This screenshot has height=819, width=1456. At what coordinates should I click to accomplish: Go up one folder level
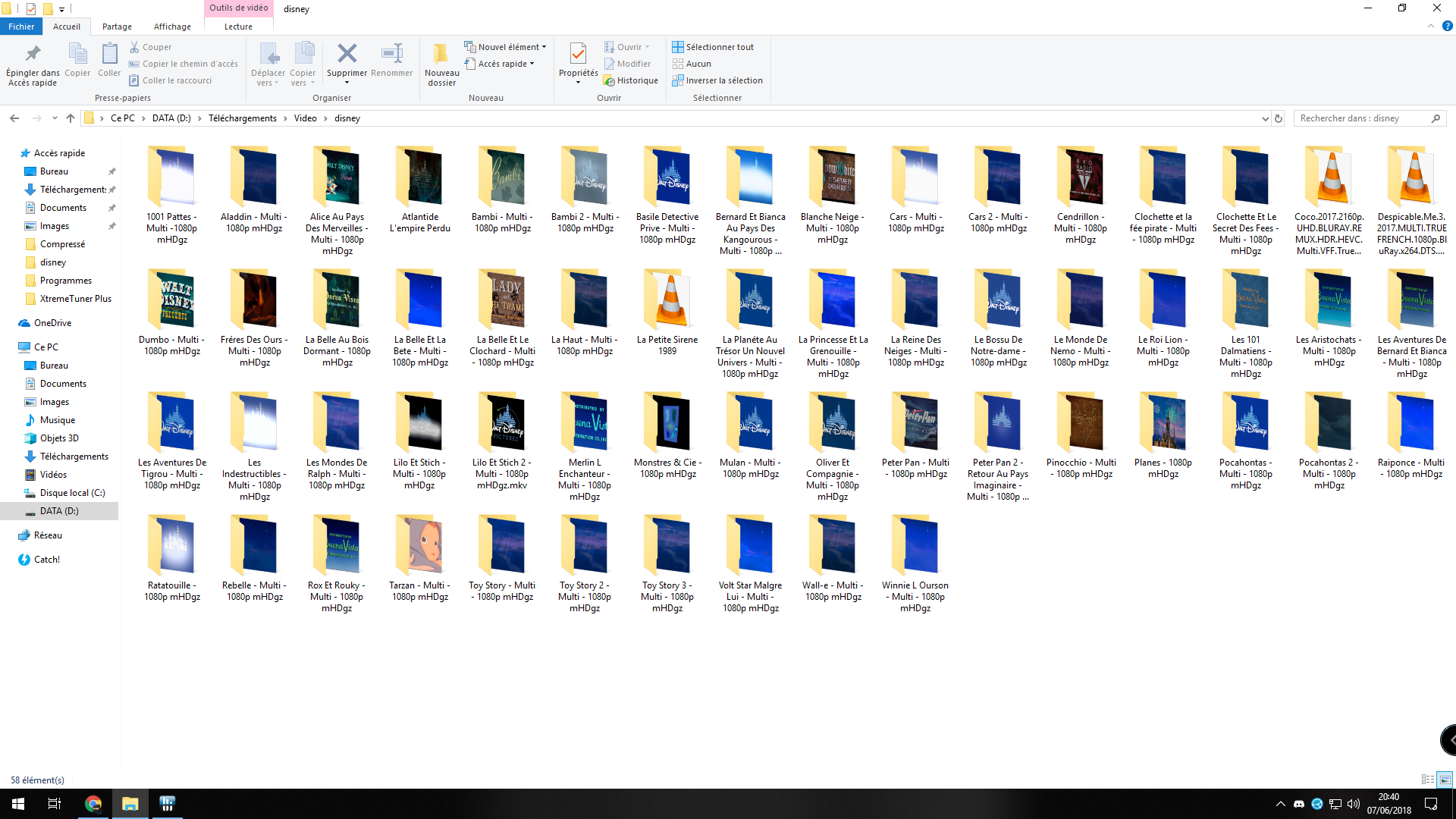[71, 118]
